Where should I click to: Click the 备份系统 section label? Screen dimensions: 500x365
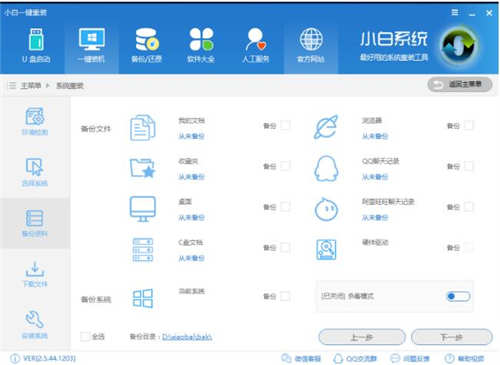(x=96, y=299)
